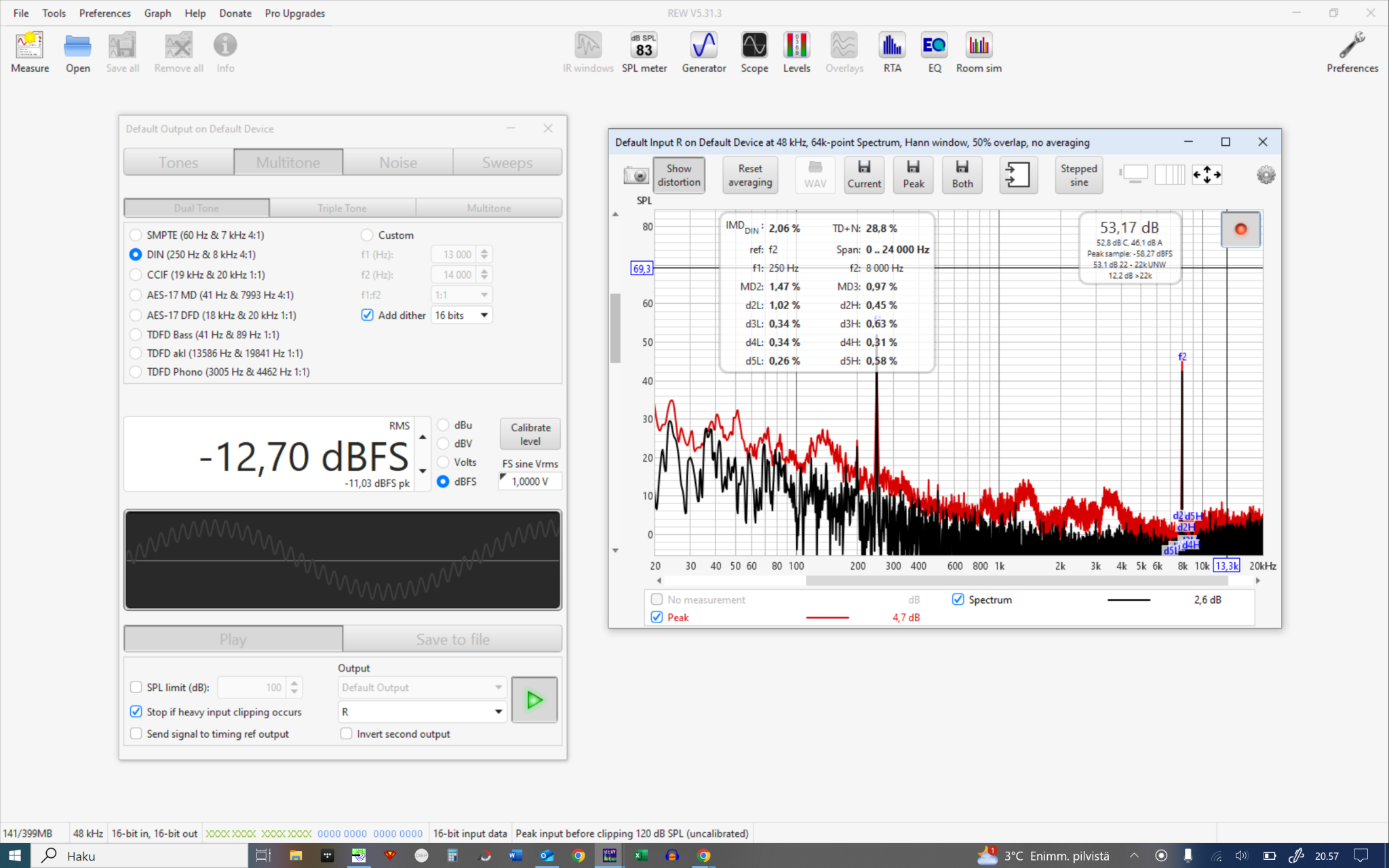
Task: Toggle the vertical bars display icon
Action: point(1169,174)
